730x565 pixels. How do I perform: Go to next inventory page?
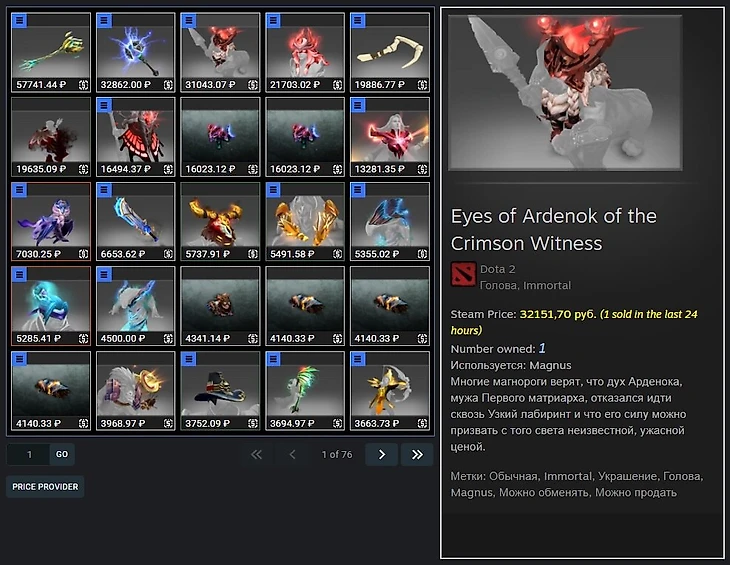tap(382, 454)
